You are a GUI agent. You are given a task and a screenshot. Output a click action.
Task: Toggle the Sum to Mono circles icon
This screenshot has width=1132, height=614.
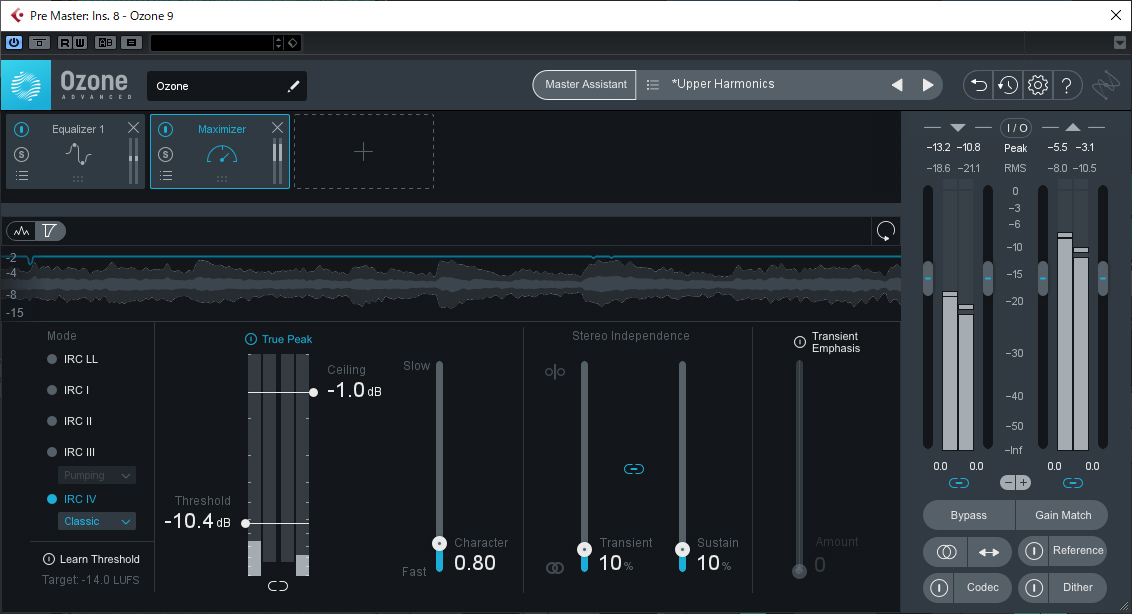point(946,552)
